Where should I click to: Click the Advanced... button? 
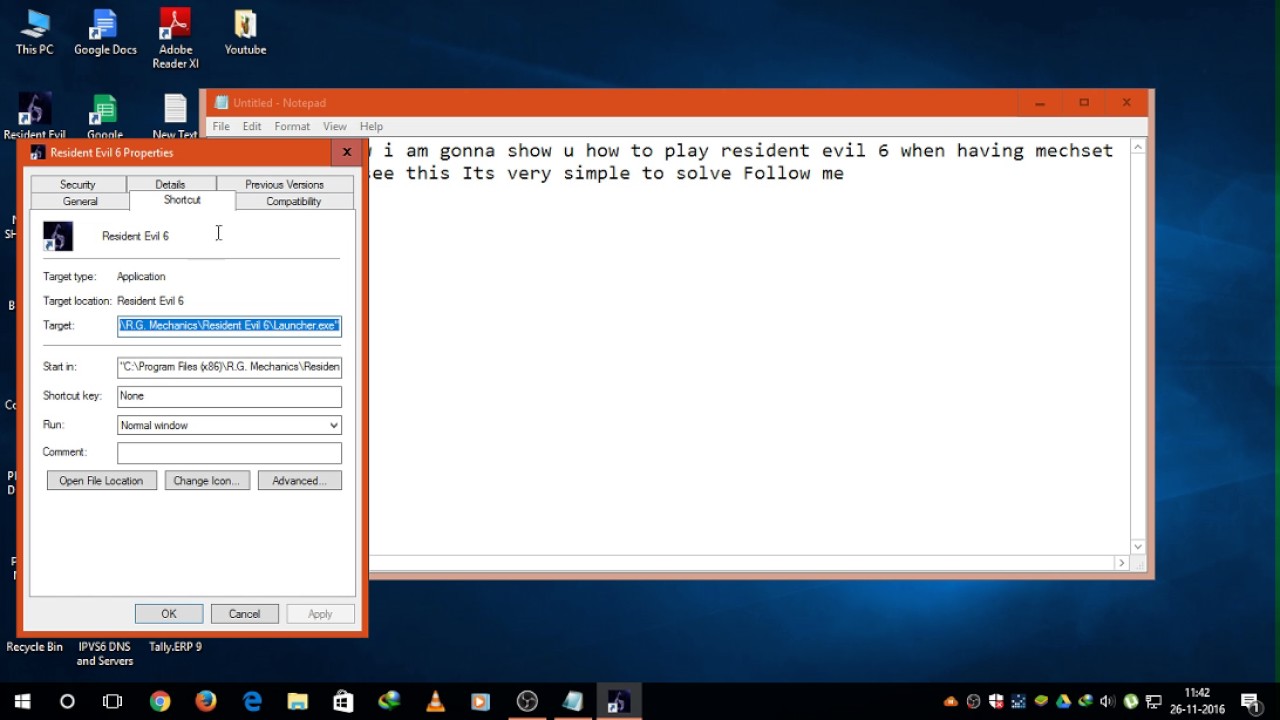[x=300, y=481]
